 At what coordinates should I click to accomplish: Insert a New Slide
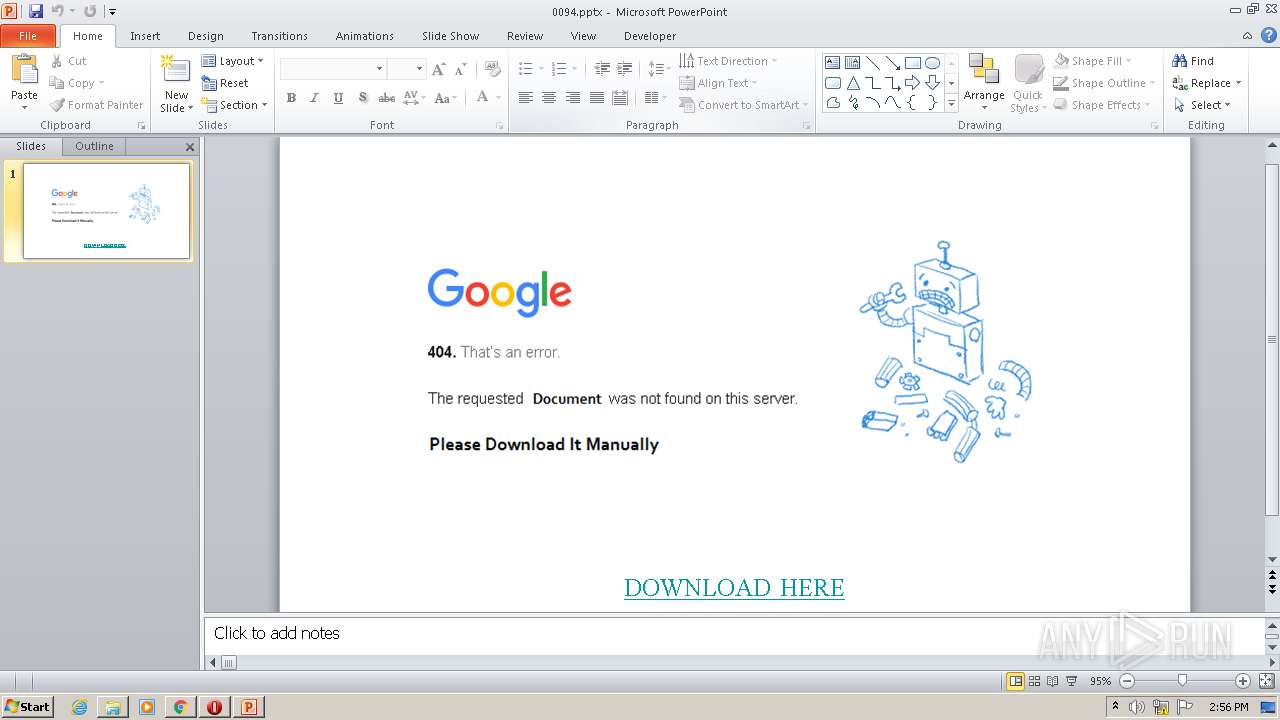tap(177, 84)
